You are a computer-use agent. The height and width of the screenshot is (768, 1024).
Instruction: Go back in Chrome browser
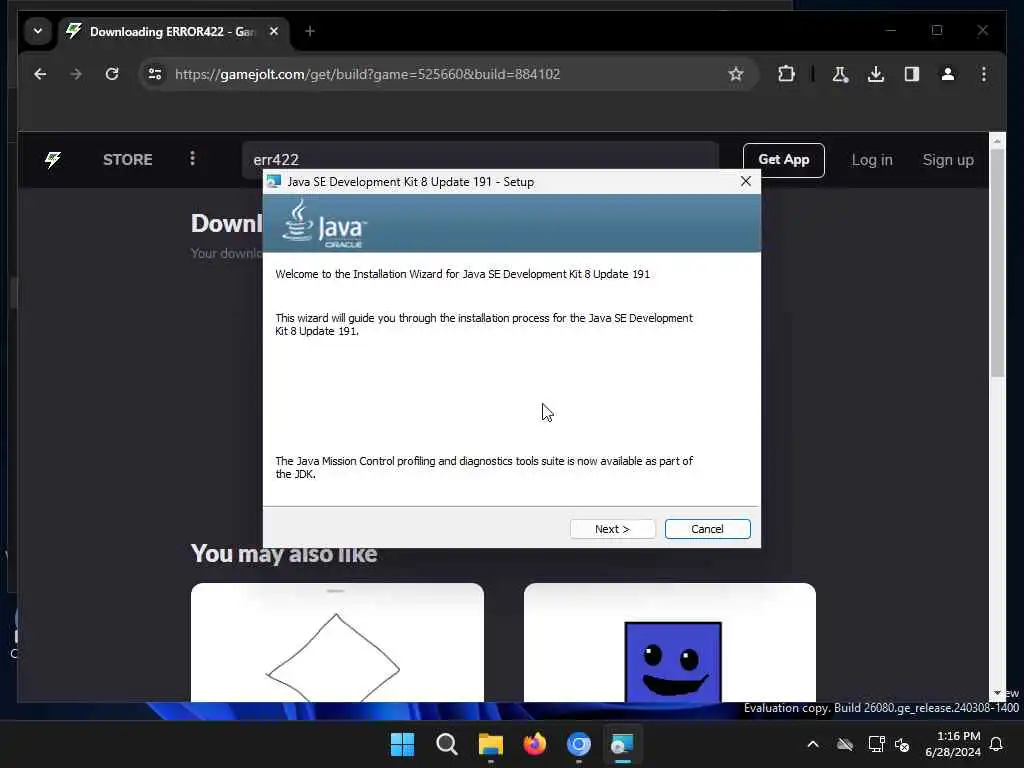point(40,74)
